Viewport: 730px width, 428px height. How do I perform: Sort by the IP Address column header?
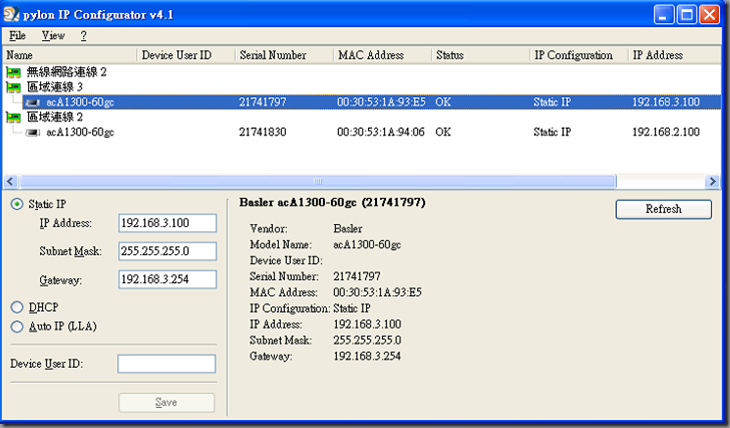tap(675, 55)
